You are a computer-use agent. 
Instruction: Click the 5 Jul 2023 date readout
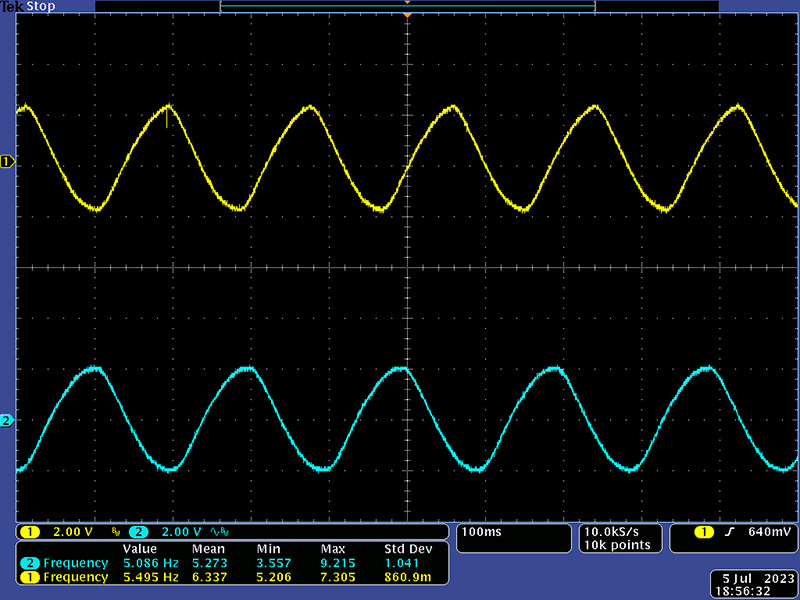[759, 579]
